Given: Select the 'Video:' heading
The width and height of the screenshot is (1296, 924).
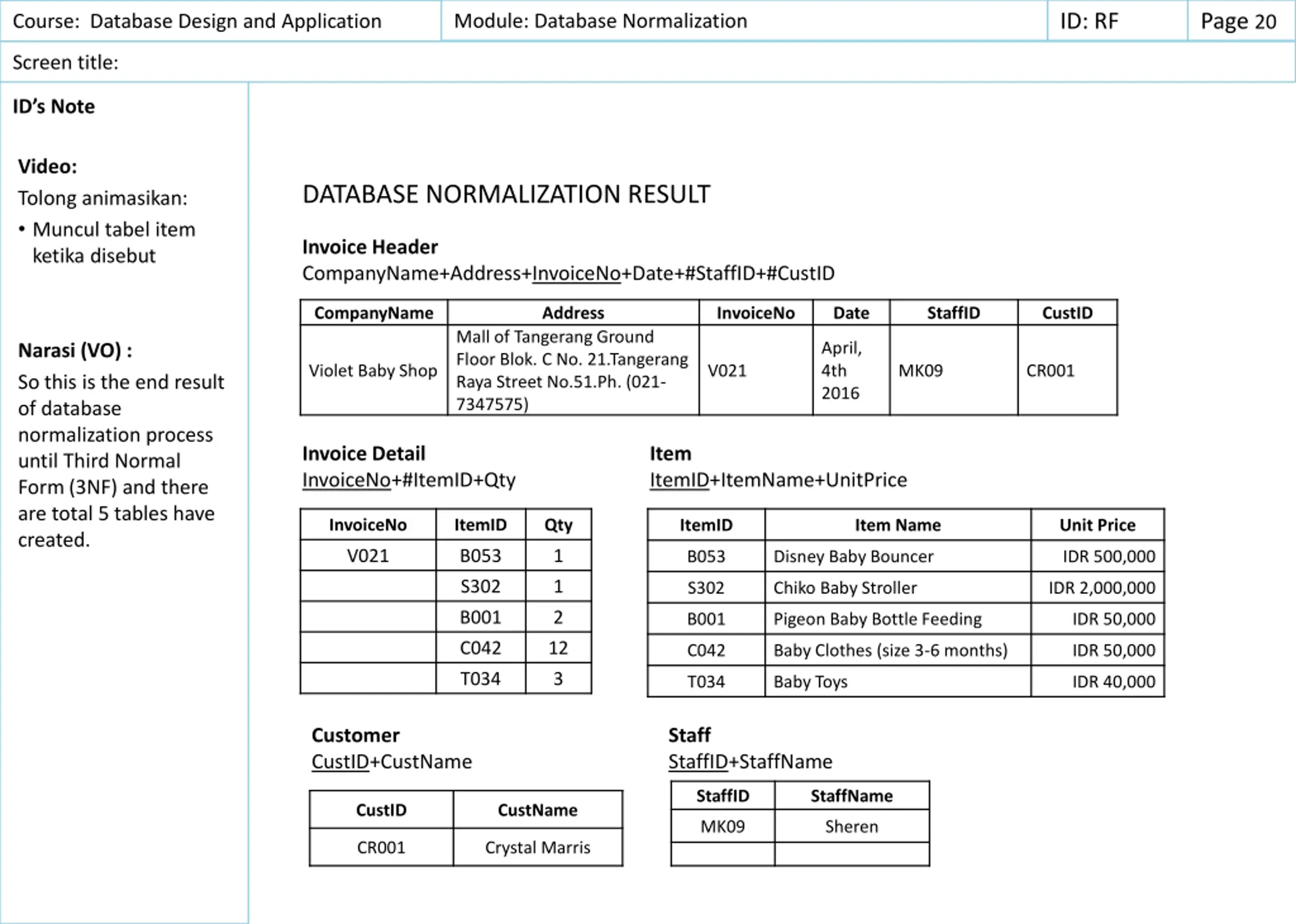Looking at the screenshot, I should pyautogui.click(x=47, y=167).
